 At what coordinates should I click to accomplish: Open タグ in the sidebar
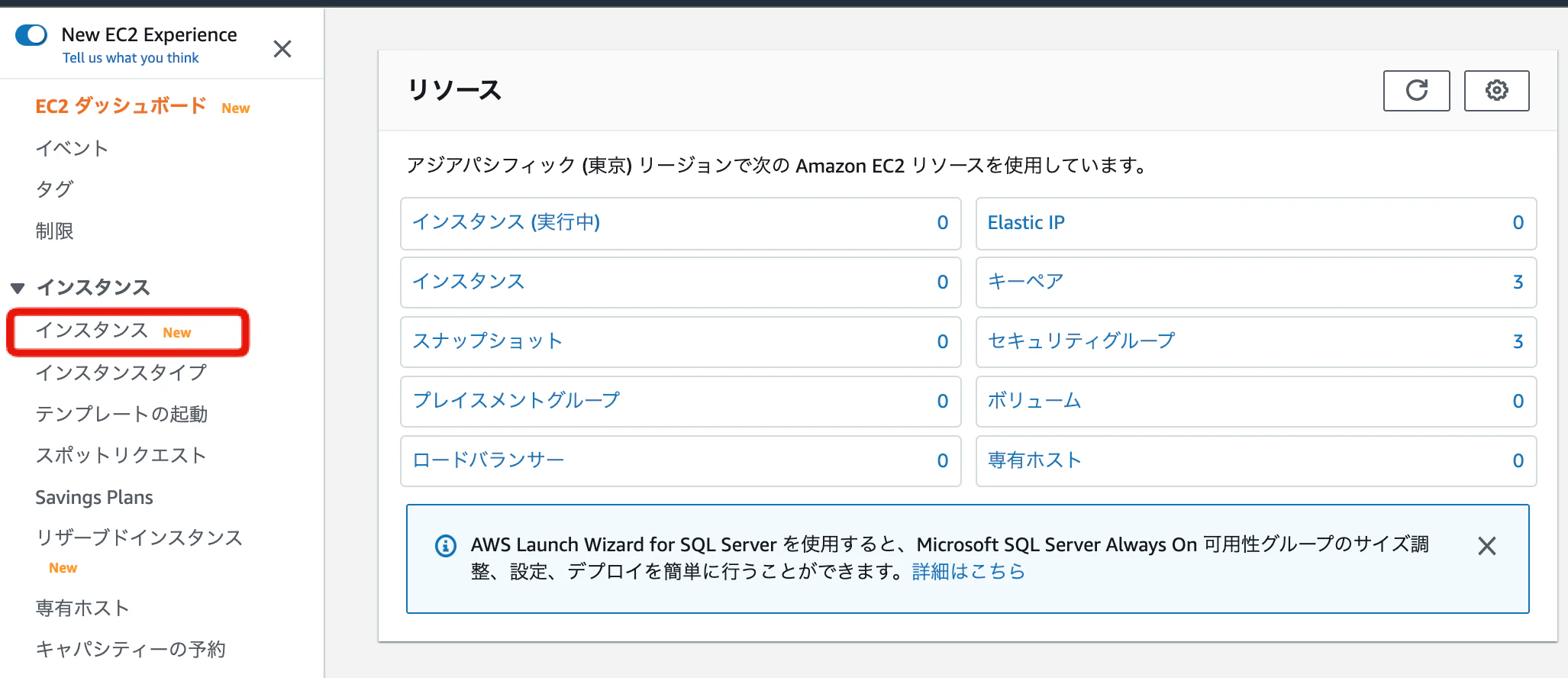click(54, 189)
